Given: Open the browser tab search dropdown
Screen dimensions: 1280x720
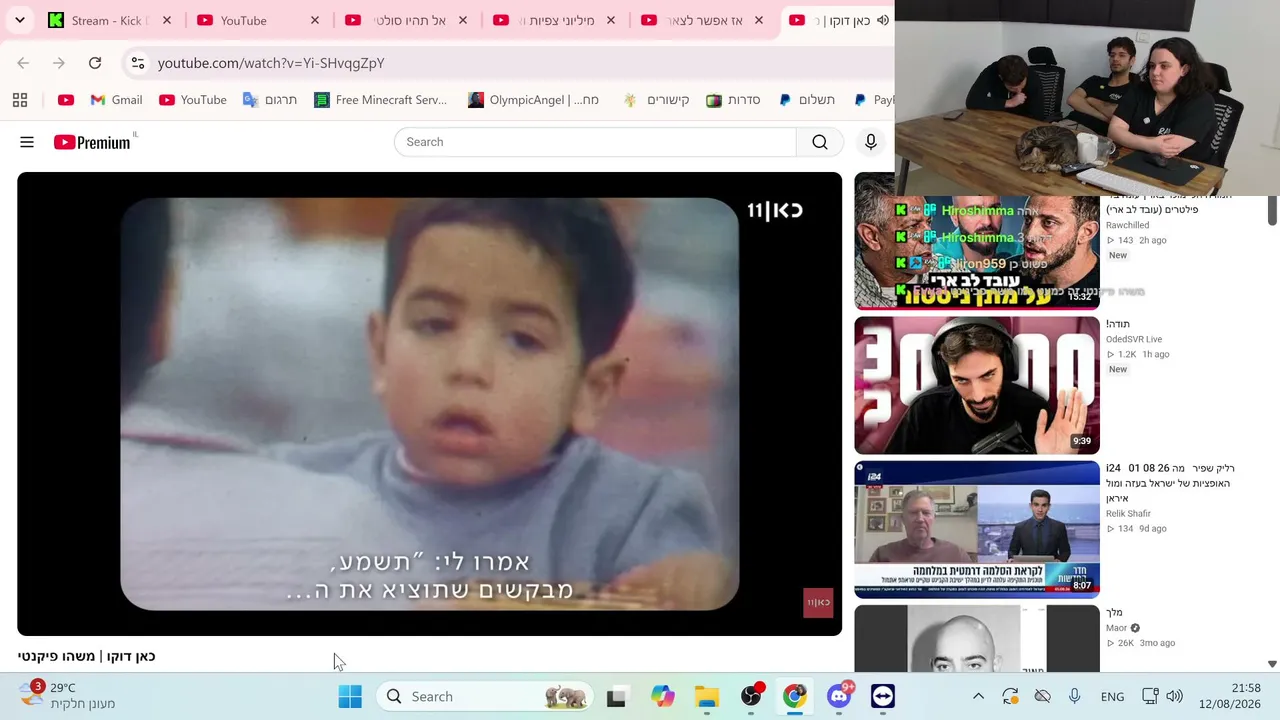Looking at the screenshot, I should tap(19, 20).
